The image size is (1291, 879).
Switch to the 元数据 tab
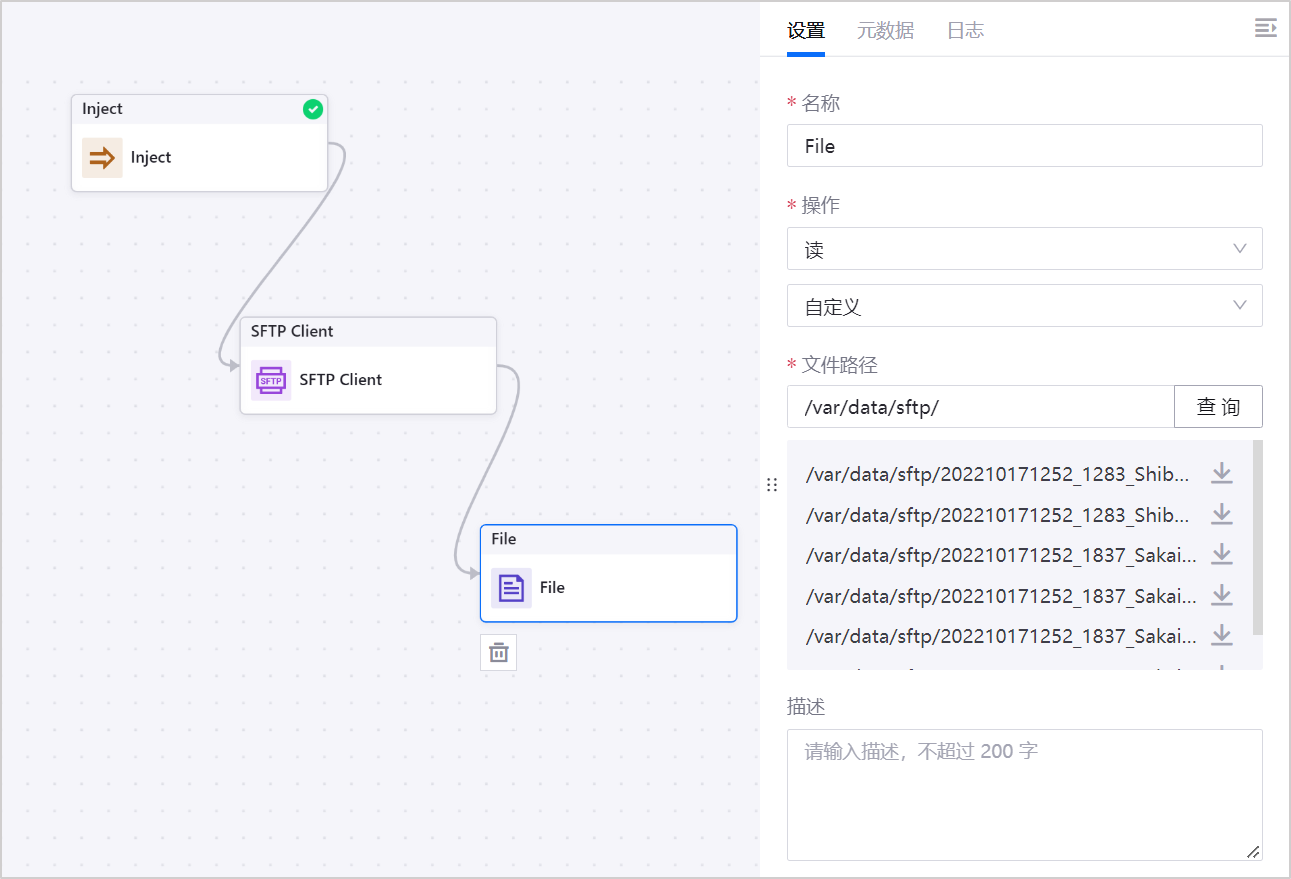point(885,31)
